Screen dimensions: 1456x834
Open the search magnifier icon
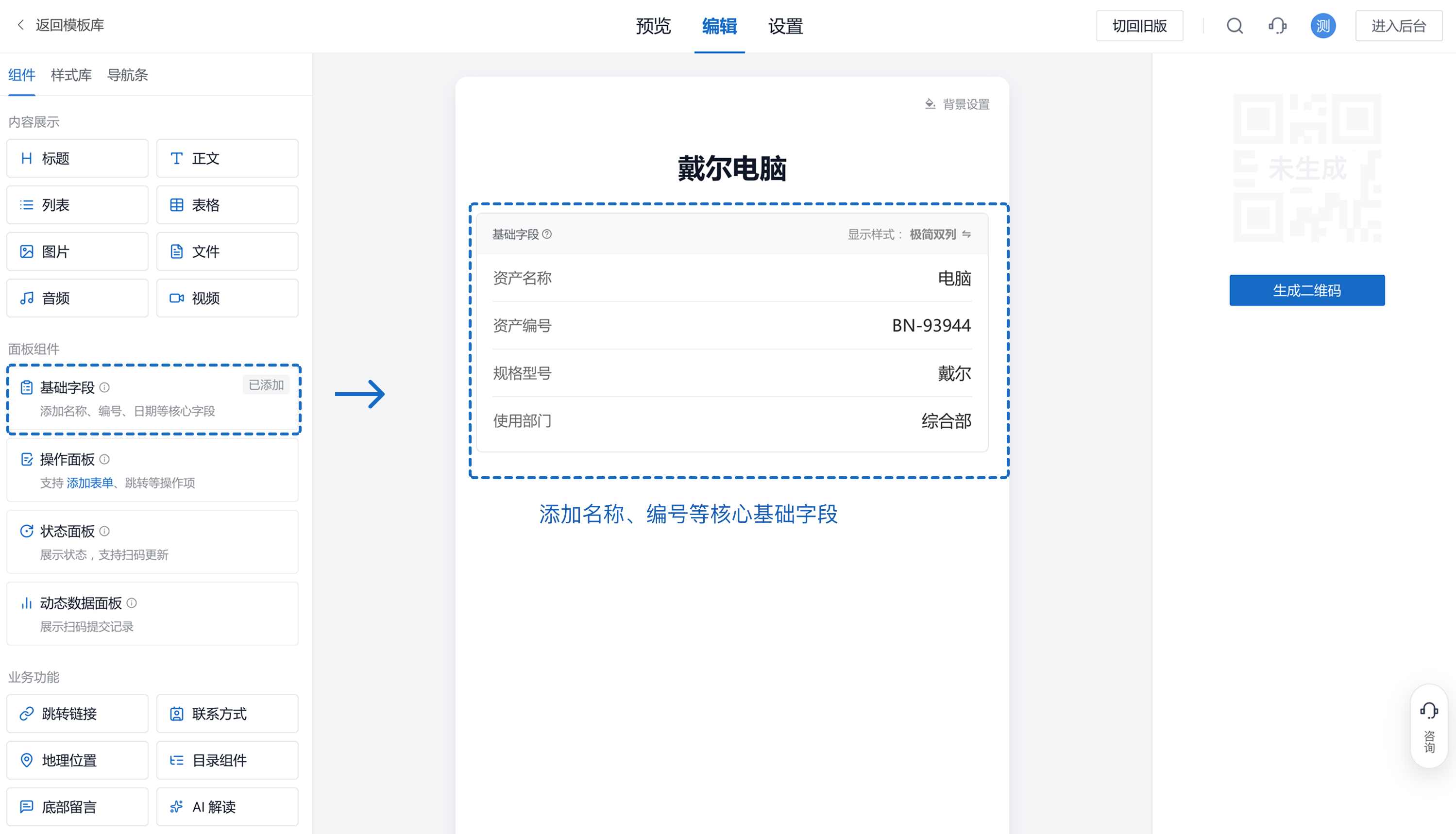[x=1235, y=26]
